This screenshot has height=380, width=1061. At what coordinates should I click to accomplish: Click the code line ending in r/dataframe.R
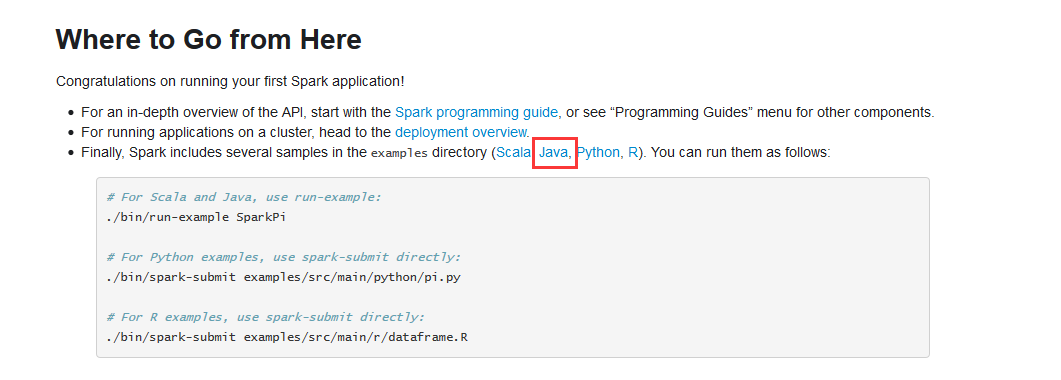287,337
